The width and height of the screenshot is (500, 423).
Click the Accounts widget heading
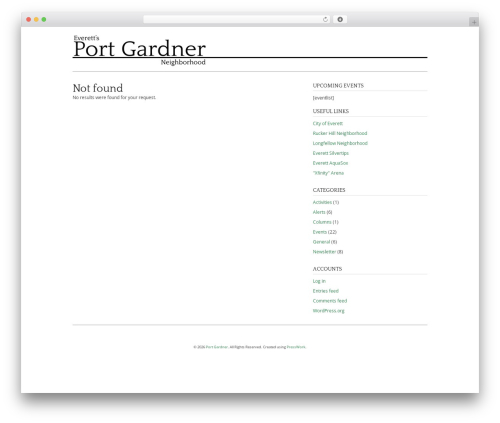coord(327,269)
